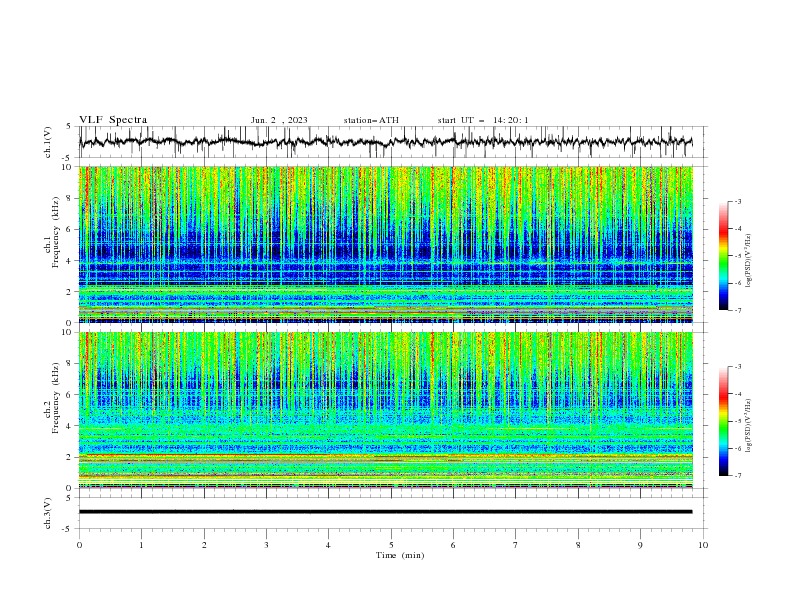Click the 'ch.3(V)' axis label
This screenshot has height=612, width=792.
47,513
